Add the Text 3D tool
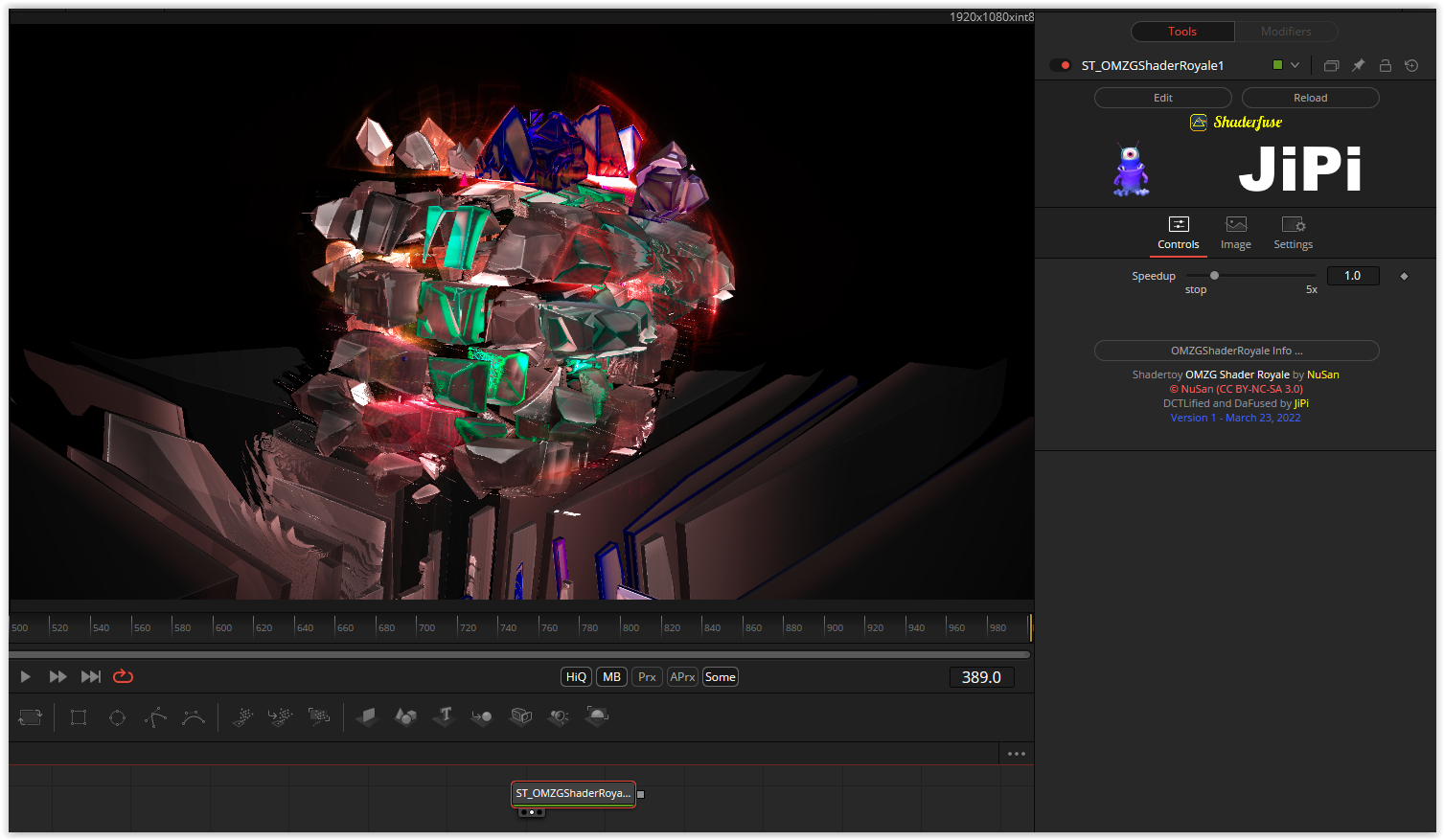The width and height of the screenshot is (1444, 840). pyautogui.click(x=444, y=716)
